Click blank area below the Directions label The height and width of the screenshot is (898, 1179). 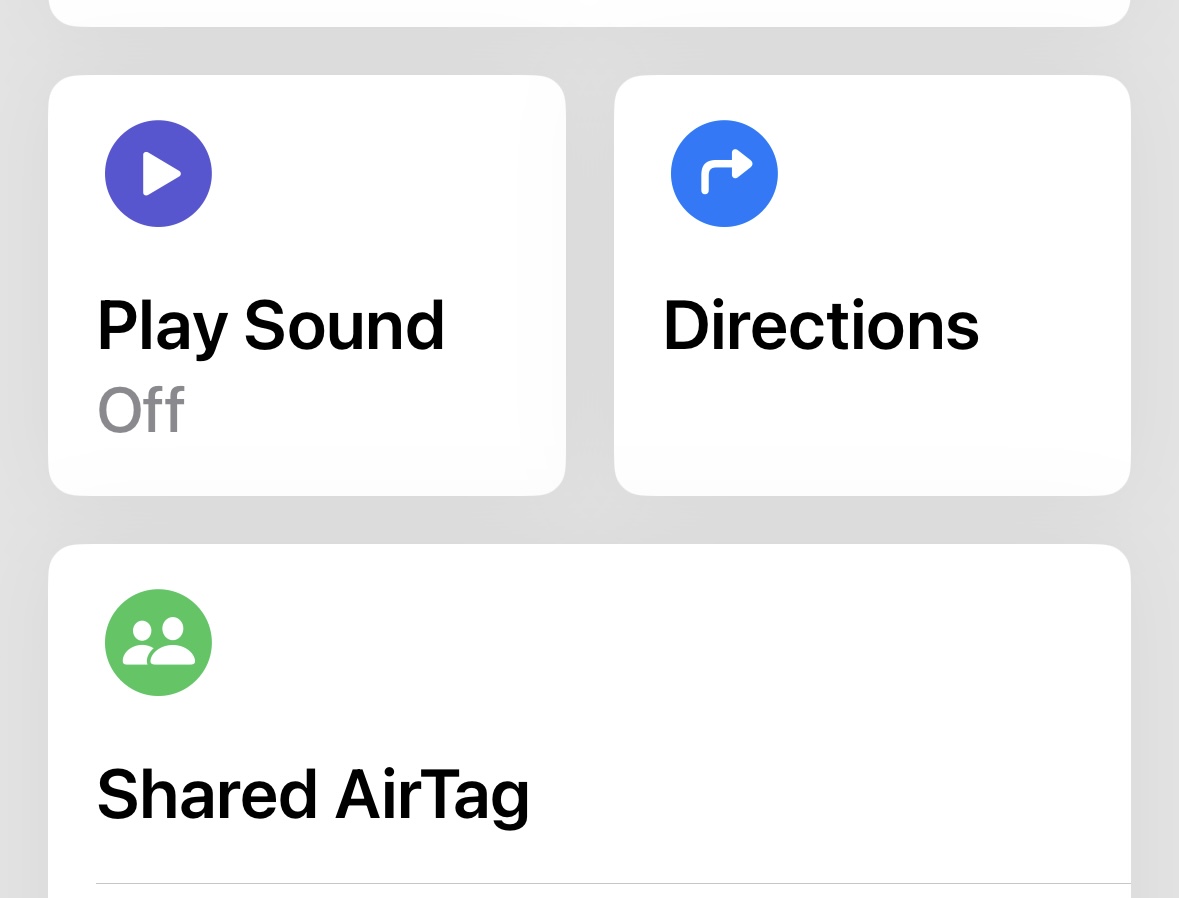(820, 420)
